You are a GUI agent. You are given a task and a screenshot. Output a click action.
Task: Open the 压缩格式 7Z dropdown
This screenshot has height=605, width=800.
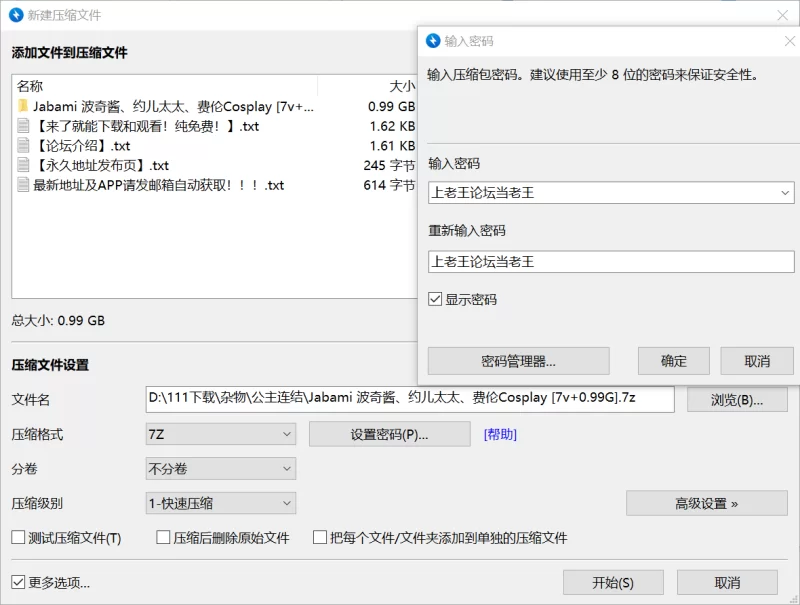(x=220, y=434)
